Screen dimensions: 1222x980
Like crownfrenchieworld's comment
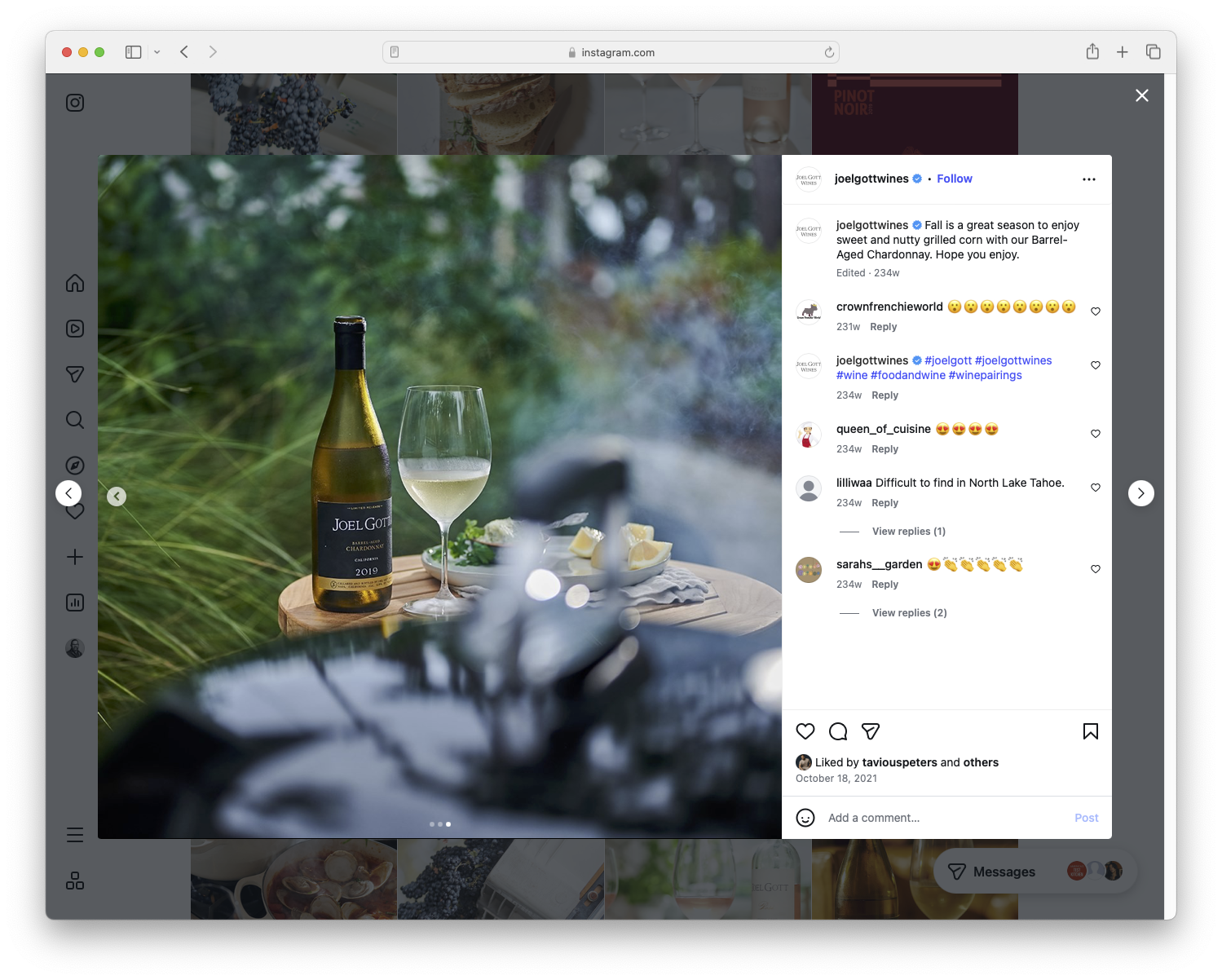click(x=1095, y=310)
